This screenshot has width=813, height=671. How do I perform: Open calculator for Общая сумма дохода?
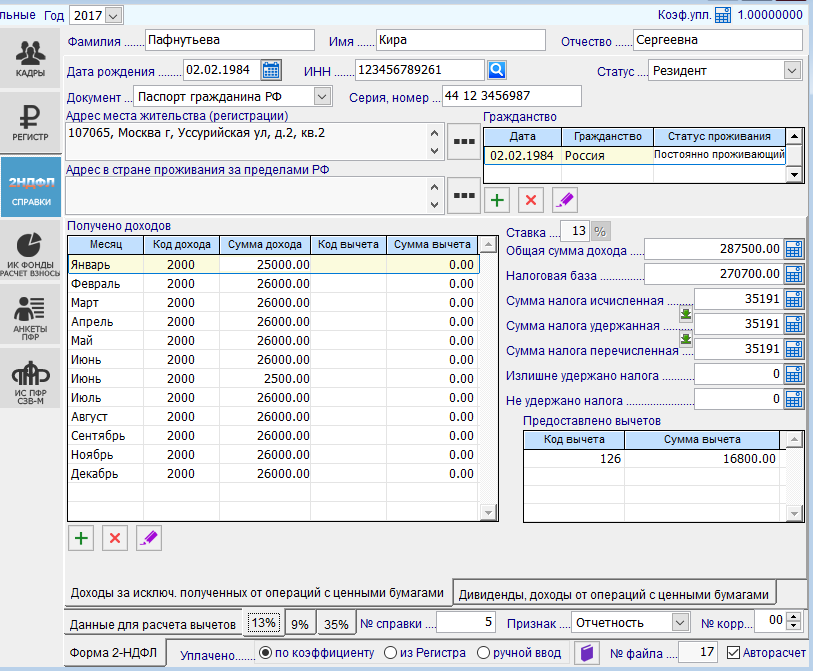tap(793, 249)
